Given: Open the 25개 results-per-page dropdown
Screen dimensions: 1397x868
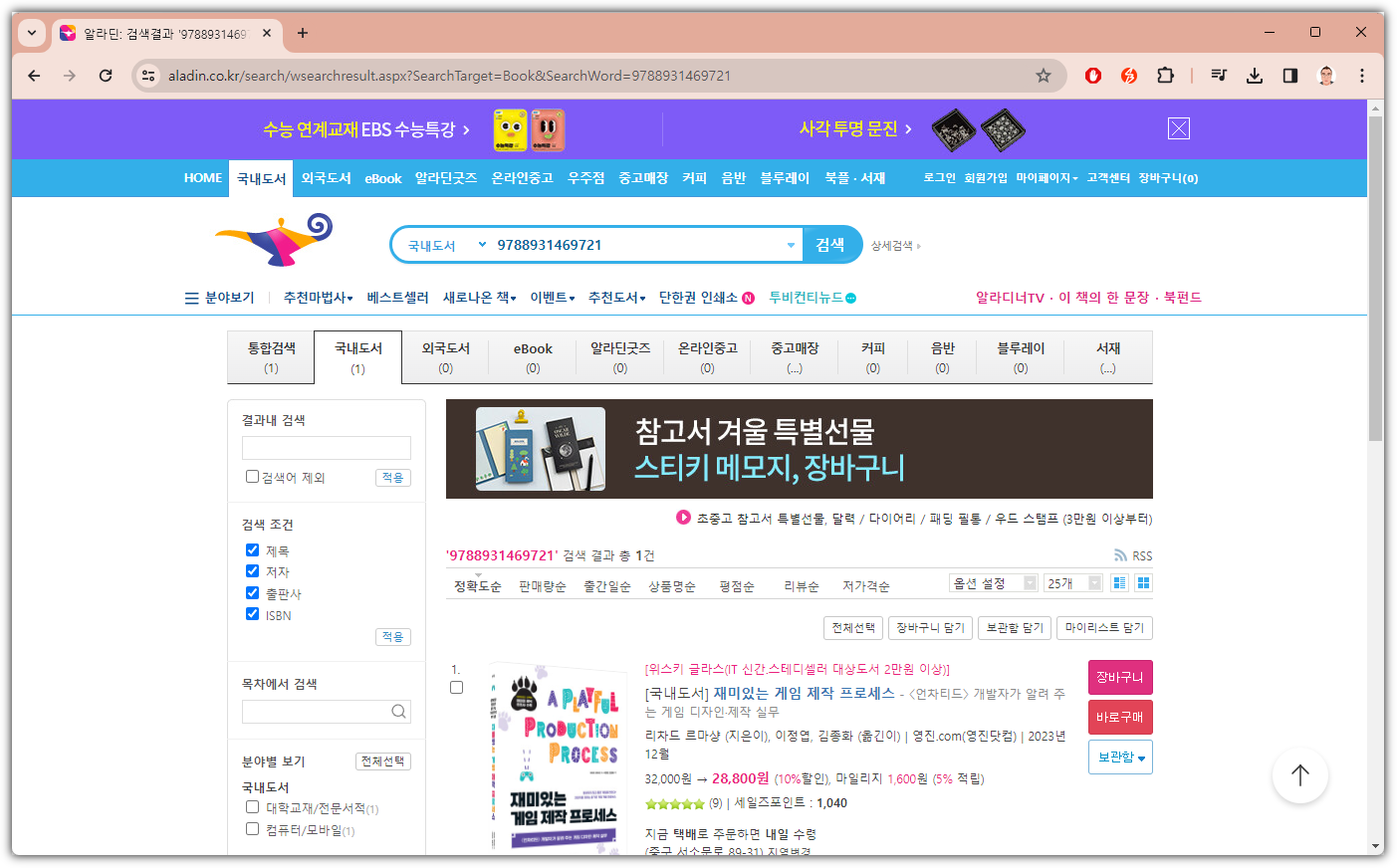Looking at the screenshot, I should click(1073, 583).
